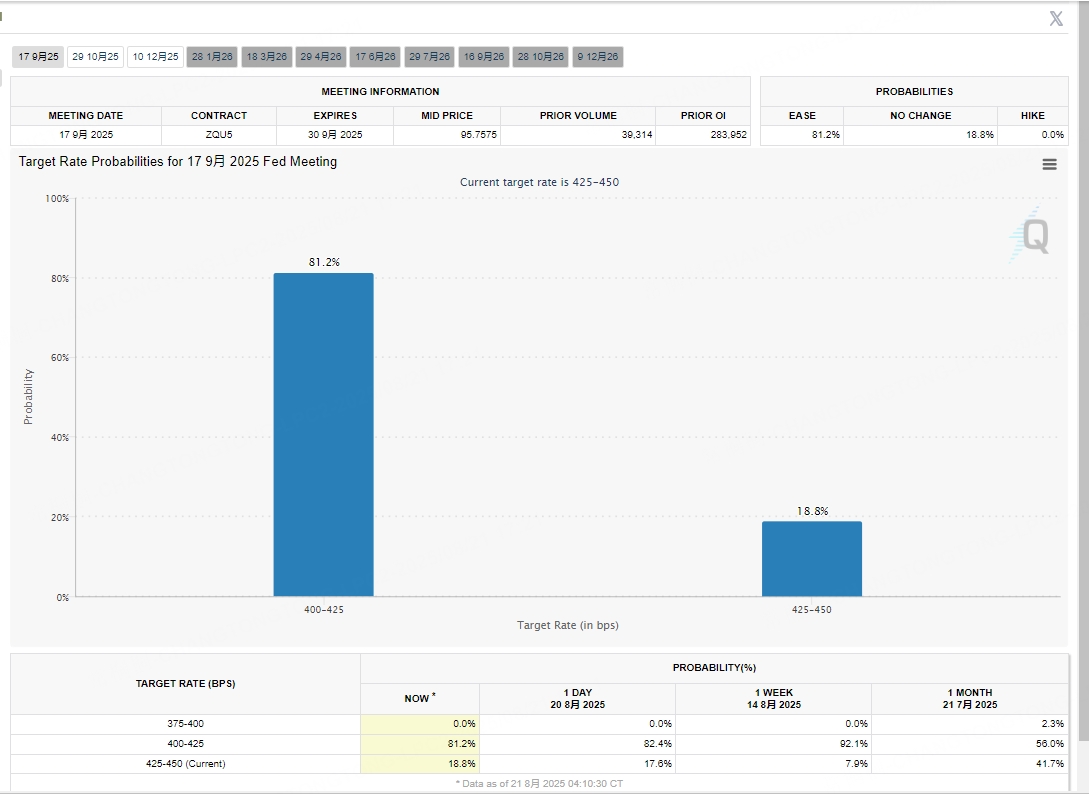Click the Current target rate is 425-450 subtitle
This screenshot has width=1089, height=794.
point(539,182)
